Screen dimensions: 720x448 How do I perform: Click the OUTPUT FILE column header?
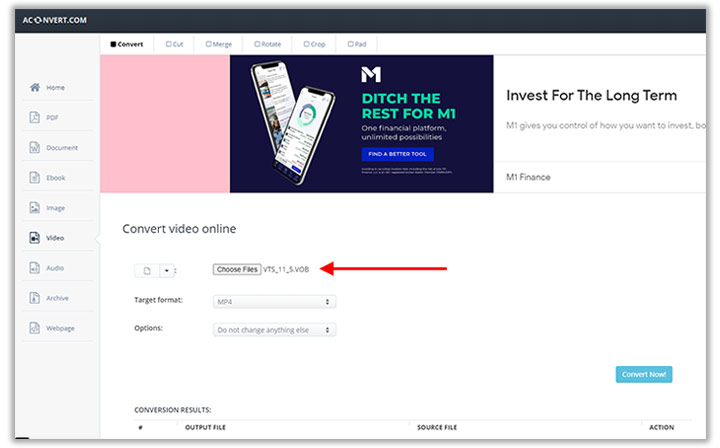pos(205,427)
